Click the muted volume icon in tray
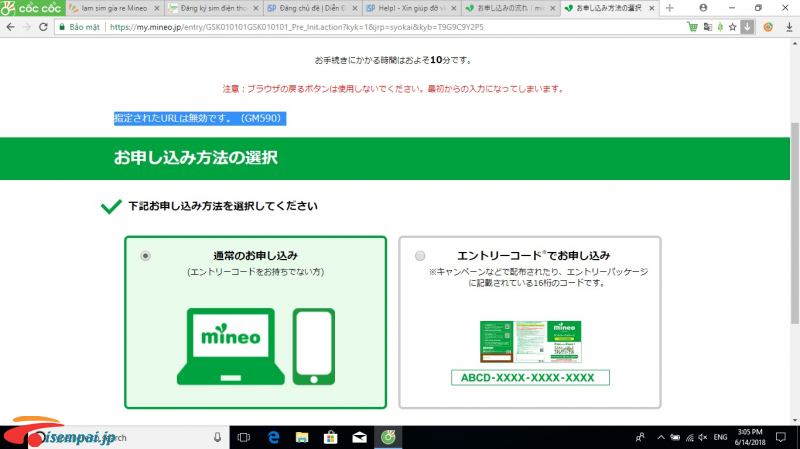This screenshot has width=800, height=449. click(703, 437)
